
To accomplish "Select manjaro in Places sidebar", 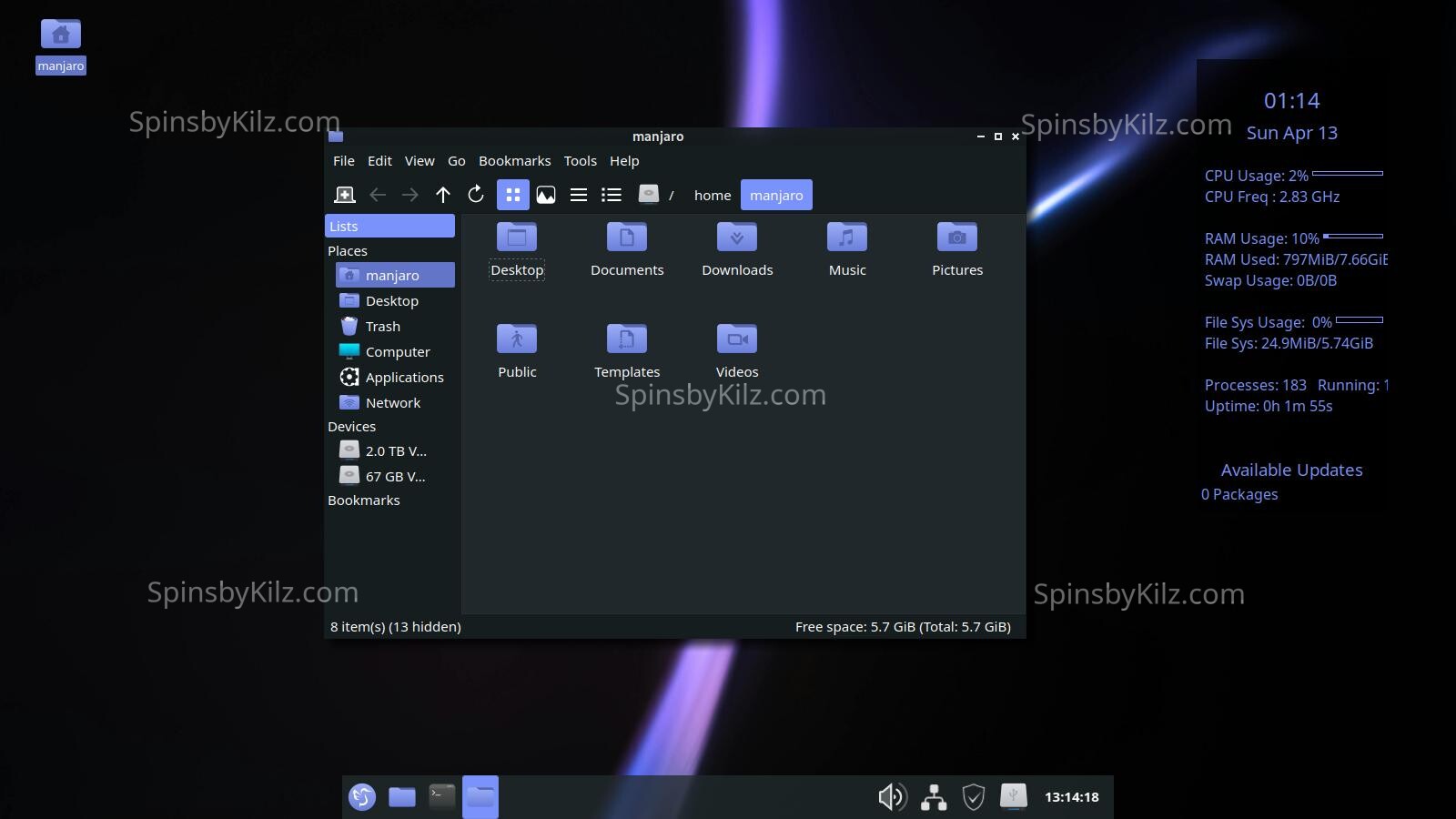I will (x=395, y=275).
